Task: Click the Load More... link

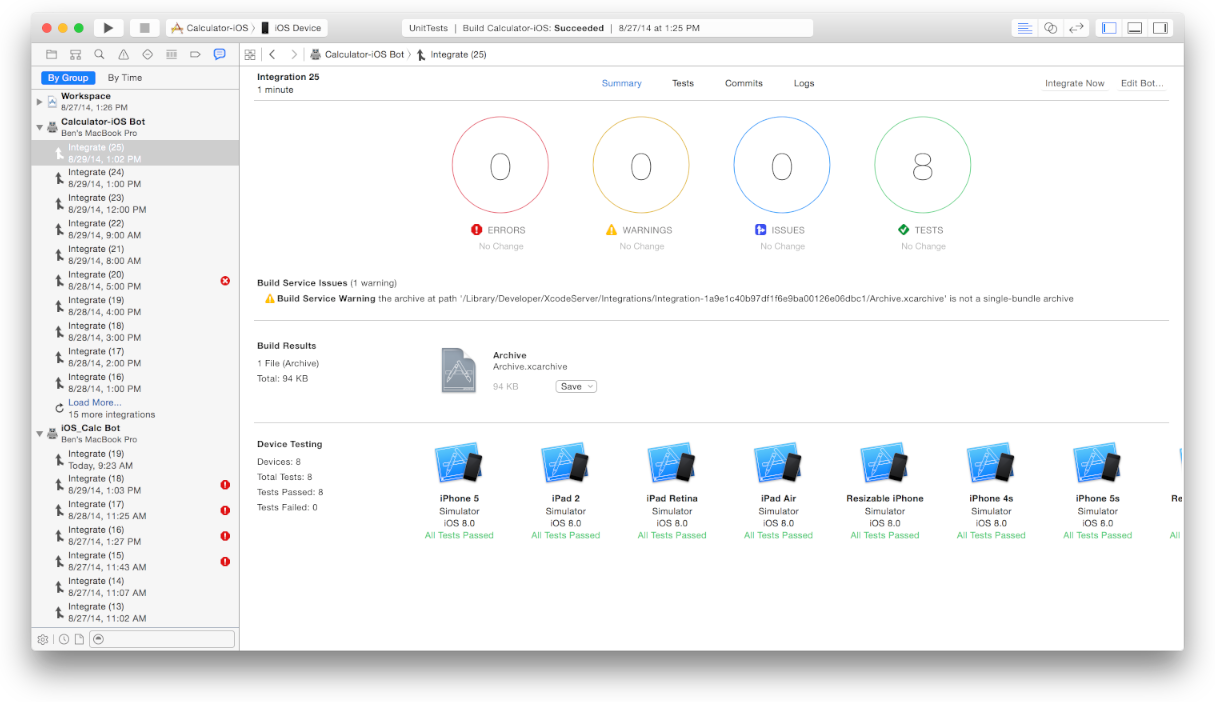Action: click(x=94, y=402)
